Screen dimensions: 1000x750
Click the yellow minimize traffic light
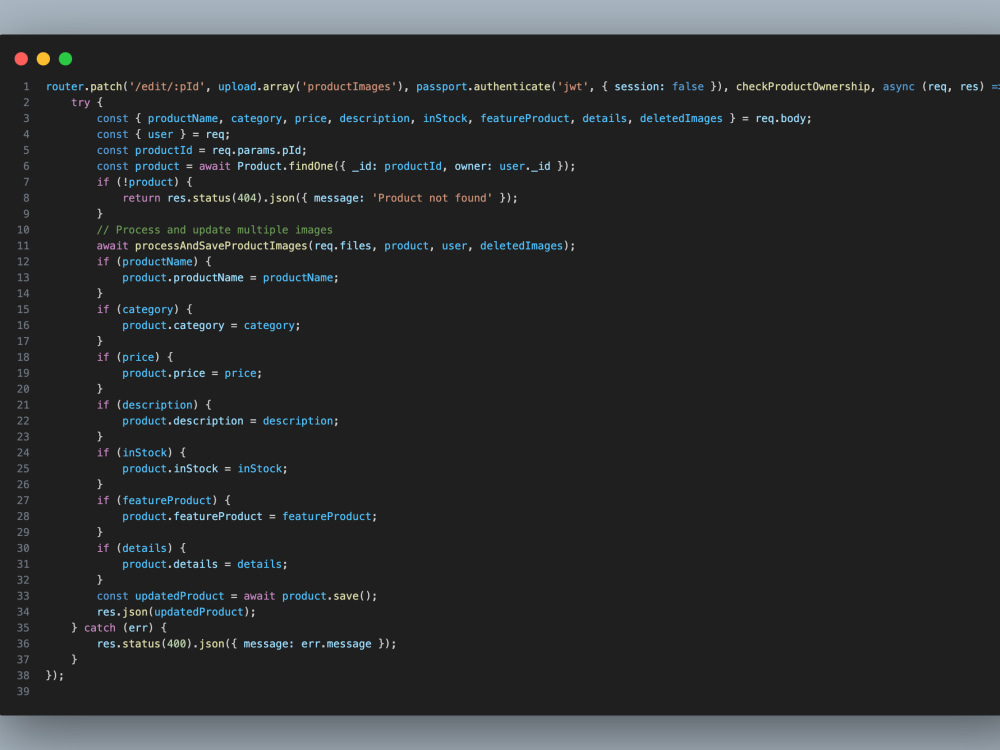[43, 59]
